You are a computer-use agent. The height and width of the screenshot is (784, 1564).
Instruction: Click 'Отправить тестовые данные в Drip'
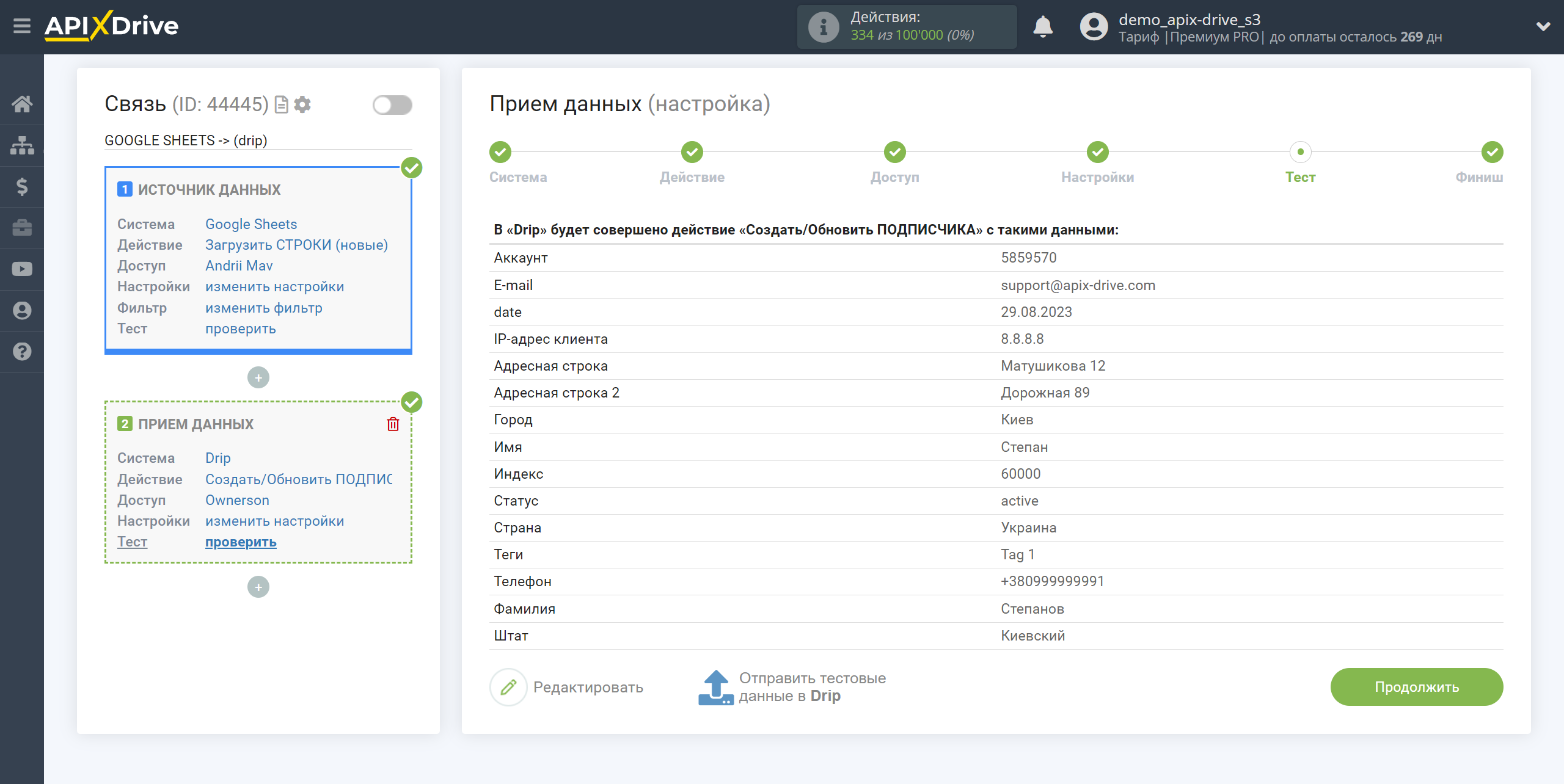(792, 688)
